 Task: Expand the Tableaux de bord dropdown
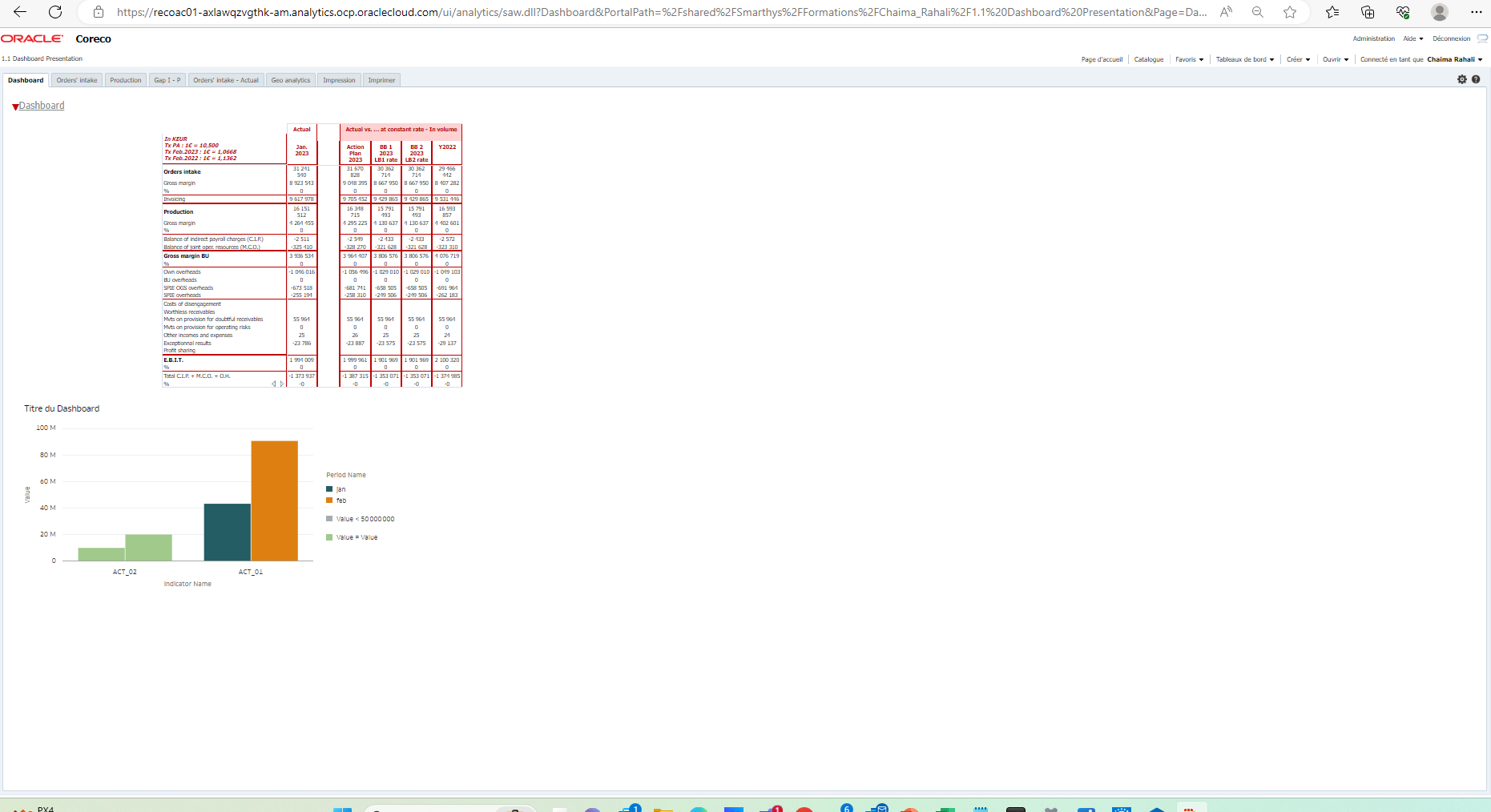[x=1244, y=59]
